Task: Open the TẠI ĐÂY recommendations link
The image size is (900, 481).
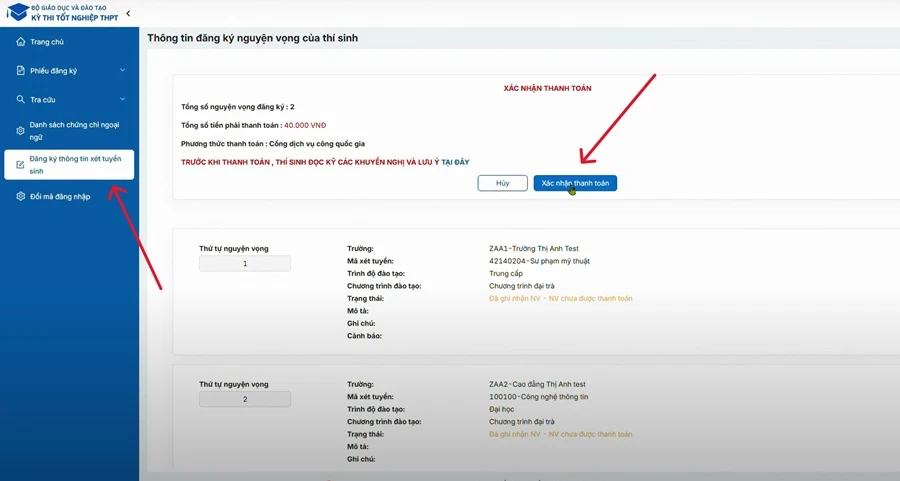Action: coord(455,162)
